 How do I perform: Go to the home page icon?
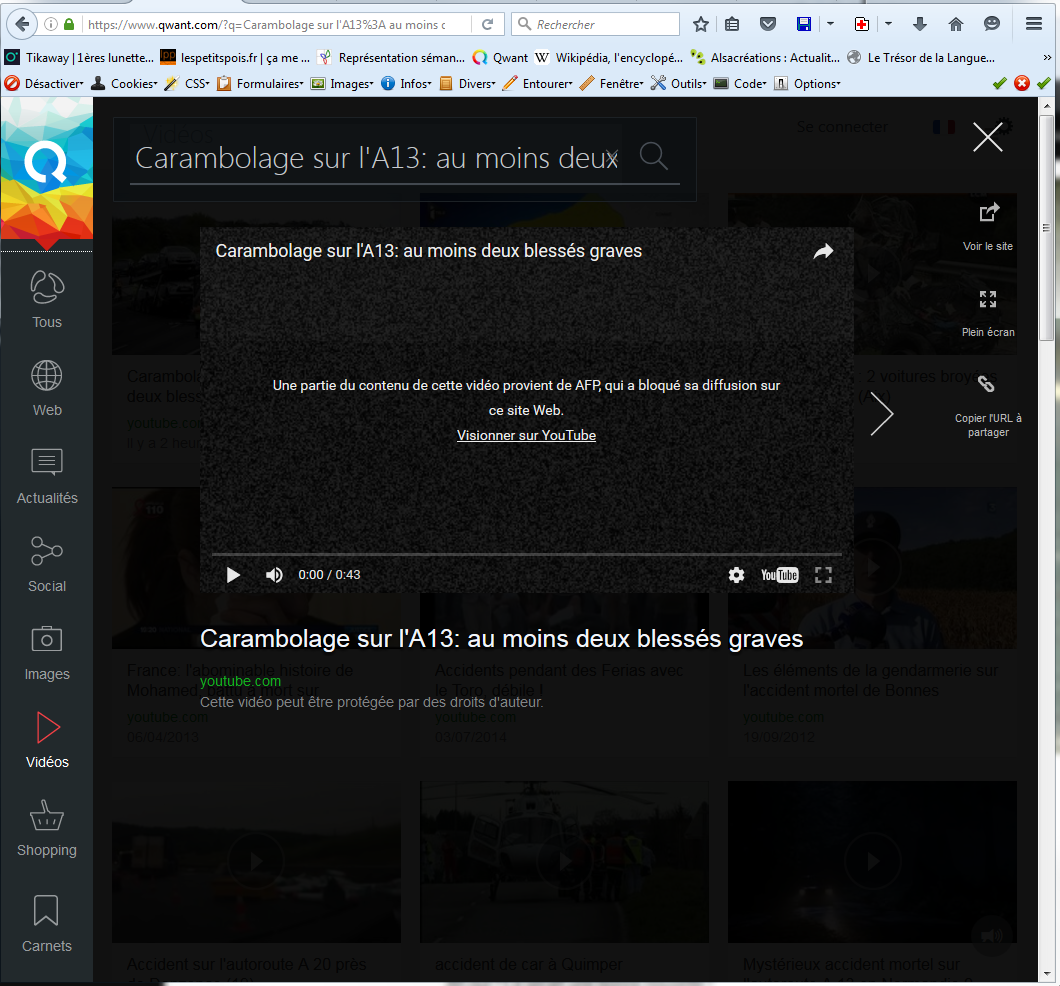click(x=955, y=24)
